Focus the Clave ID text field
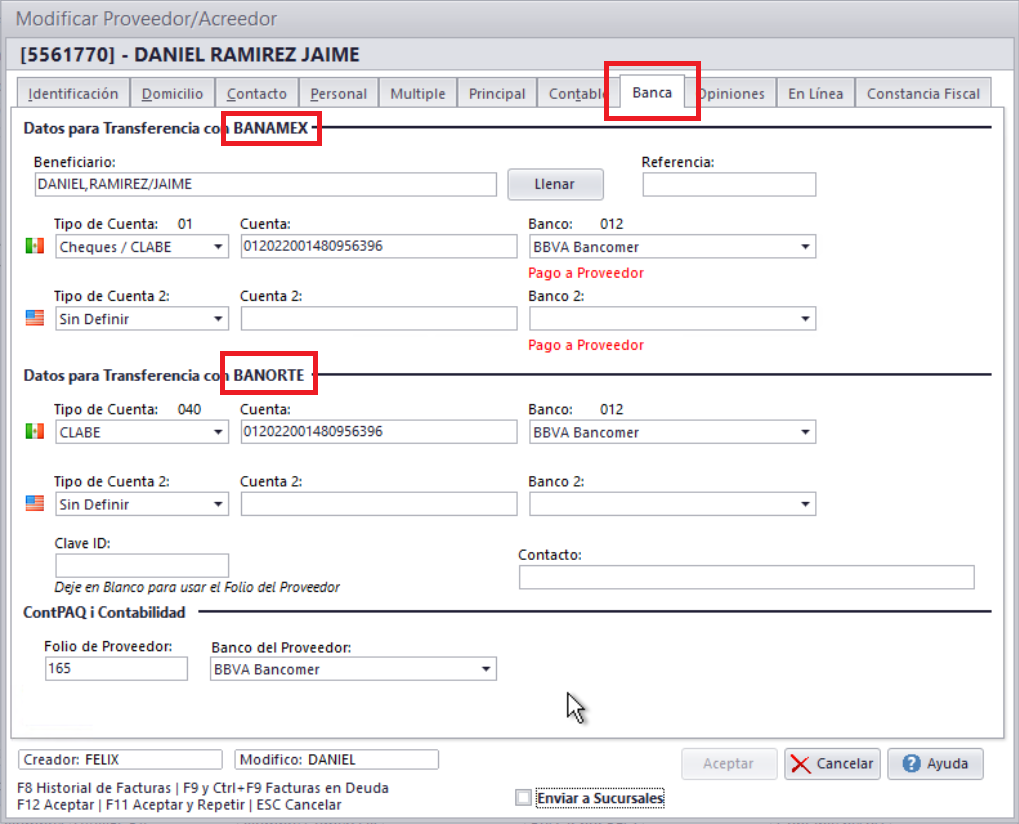This screenshot has width=1019, height=824. click(142, 565)
